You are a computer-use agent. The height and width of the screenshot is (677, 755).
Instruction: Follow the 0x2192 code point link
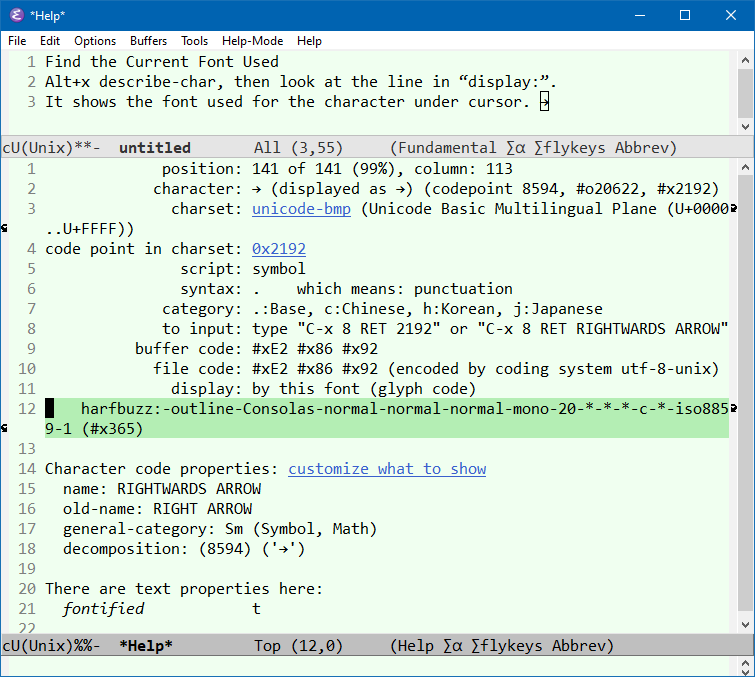[279, 248]
